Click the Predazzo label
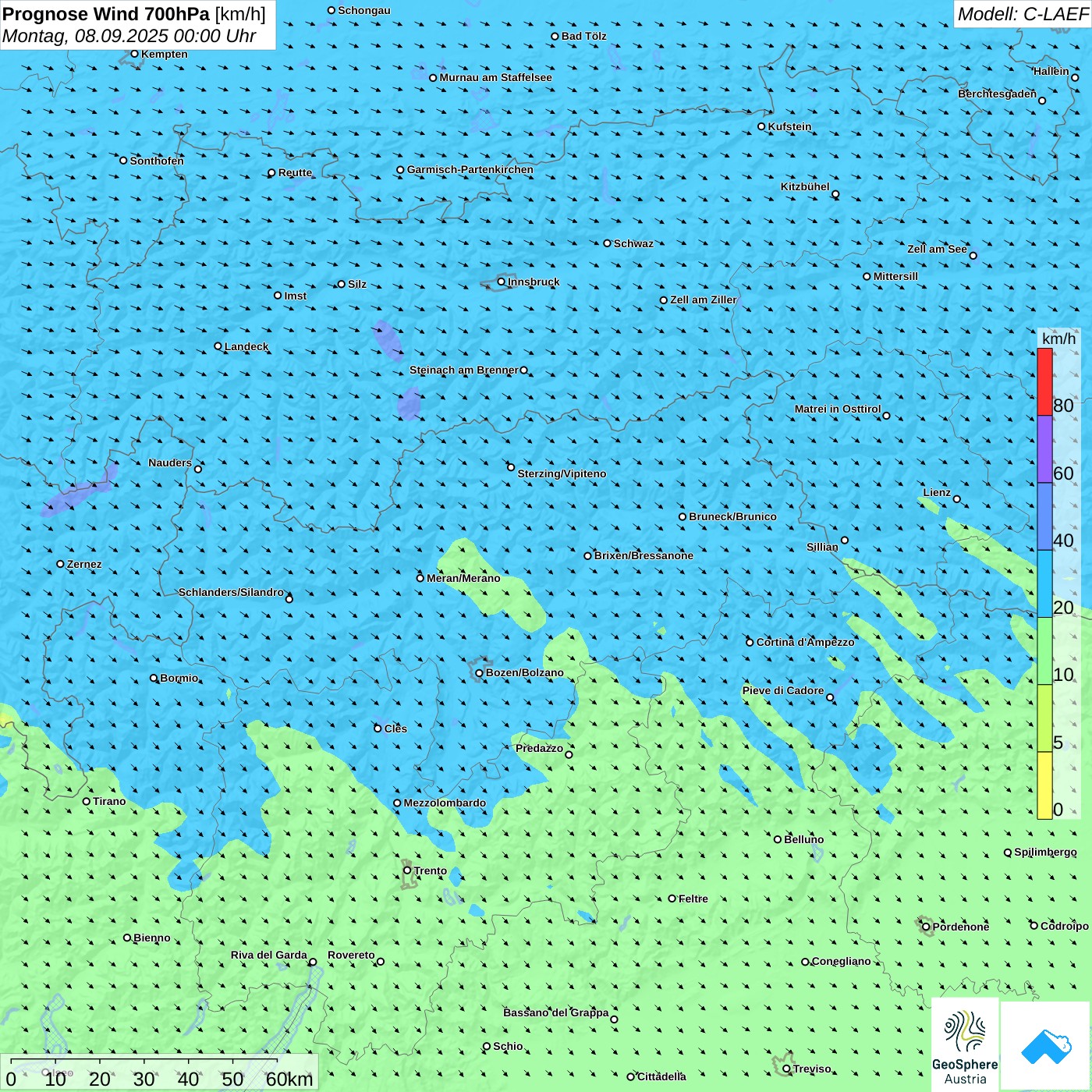The width and height of the screenshot is (1092, 1092). pos(539,748)
